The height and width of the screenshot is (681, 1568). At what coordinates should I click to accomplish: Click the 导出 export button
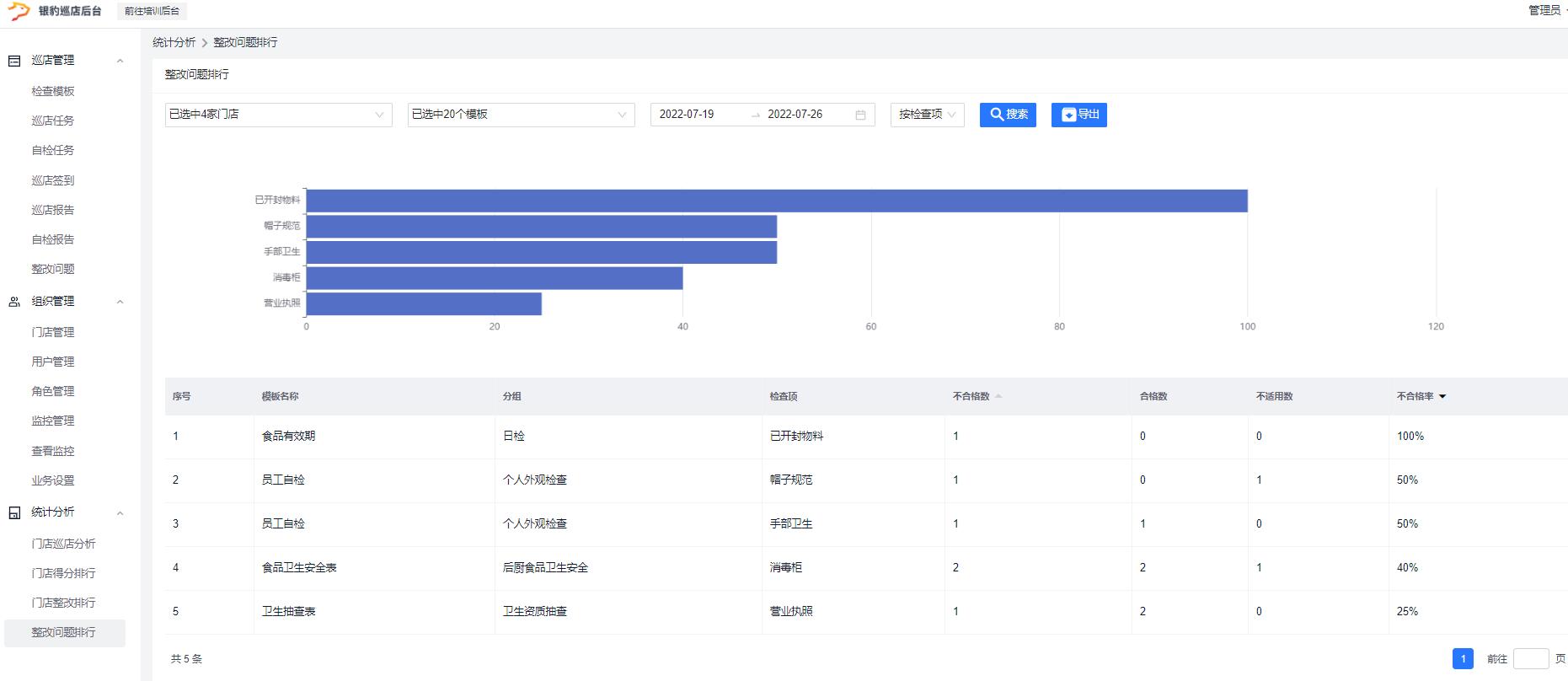coord(1078,115)
